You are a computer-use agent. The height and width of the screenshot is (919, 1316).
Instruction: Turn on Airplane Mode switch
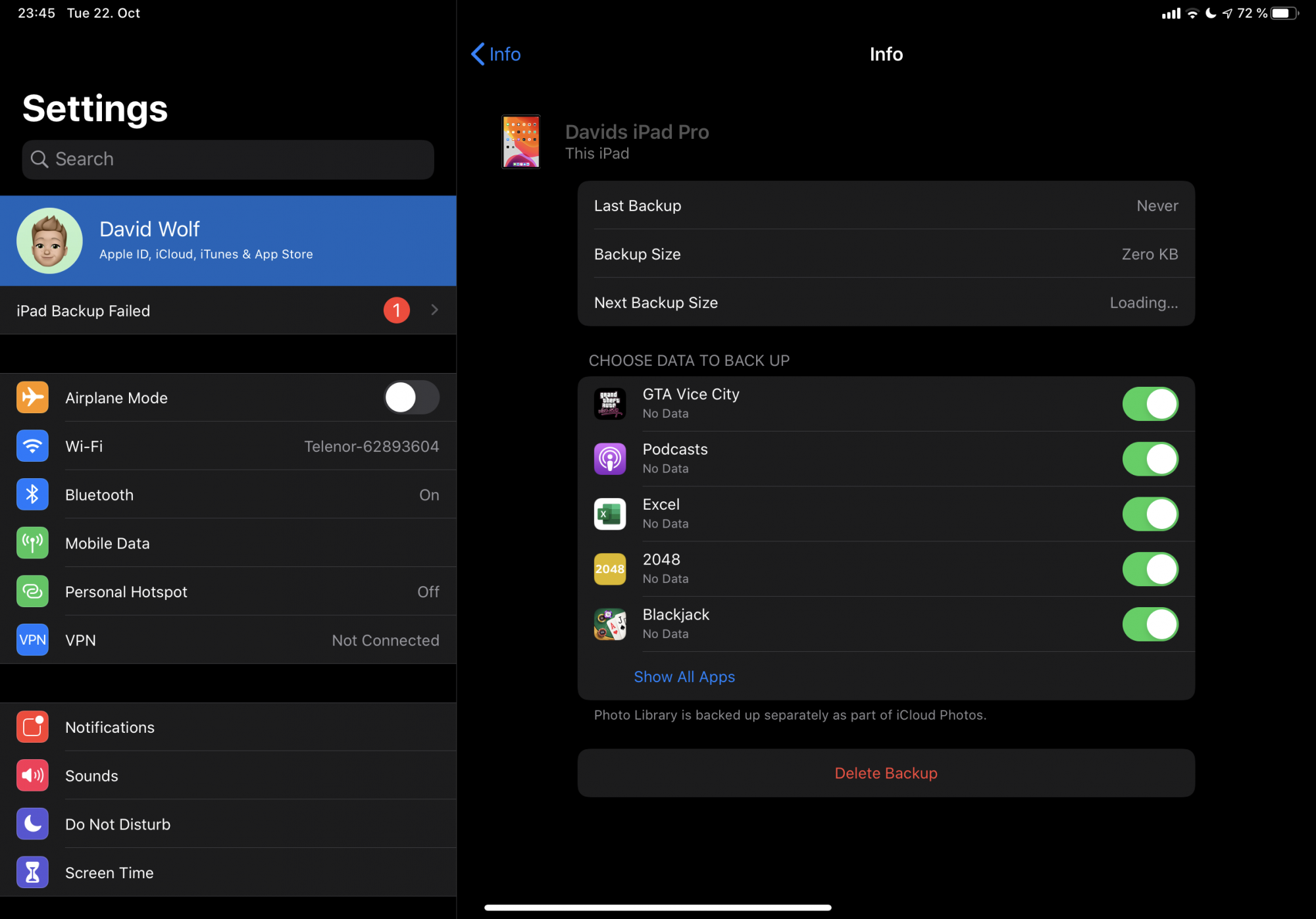(x=412, y=397)
